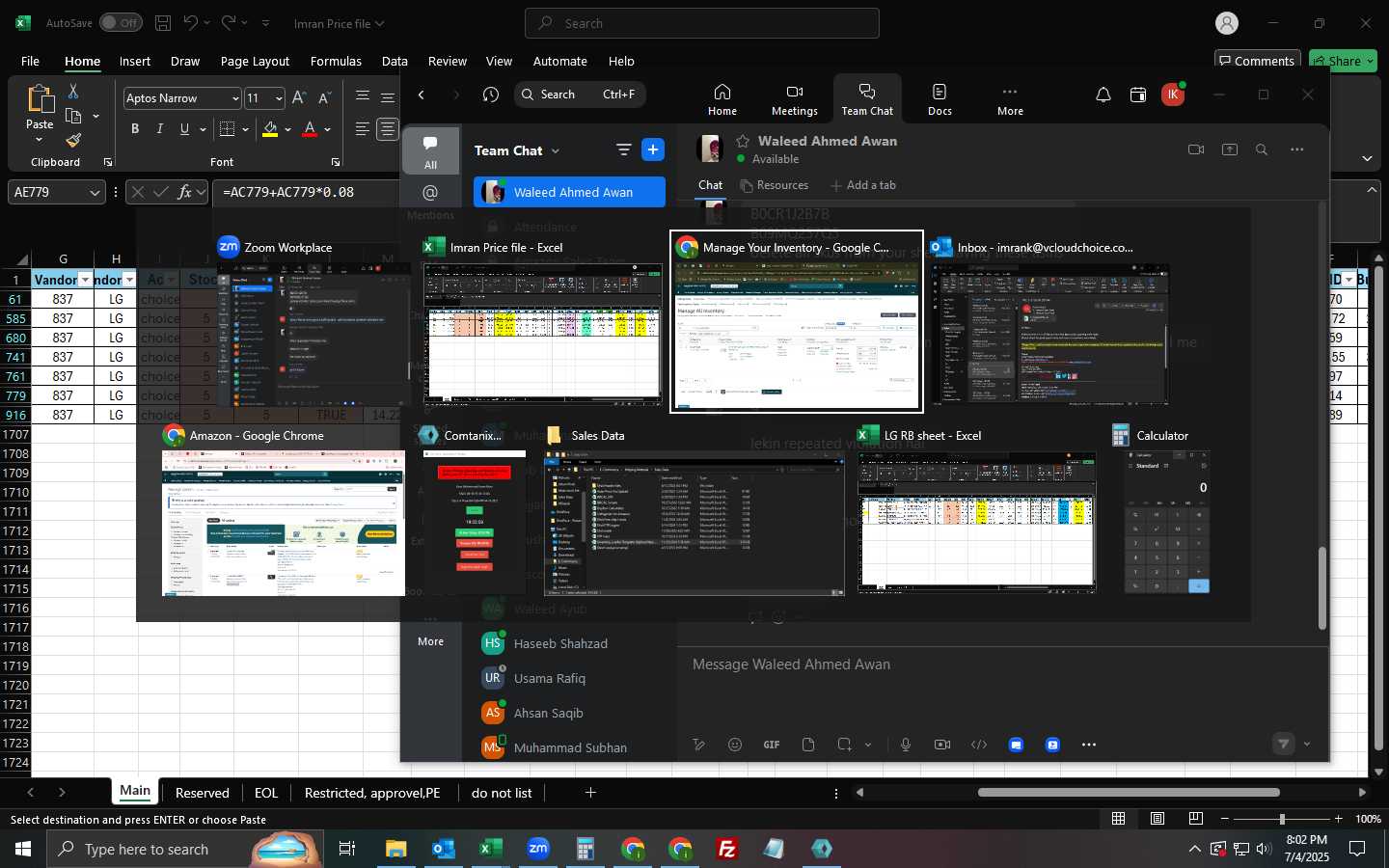The width and height of the screenshot is (1389, 868).
Task: Click the new chat plus button
Action: pos(653,149)
